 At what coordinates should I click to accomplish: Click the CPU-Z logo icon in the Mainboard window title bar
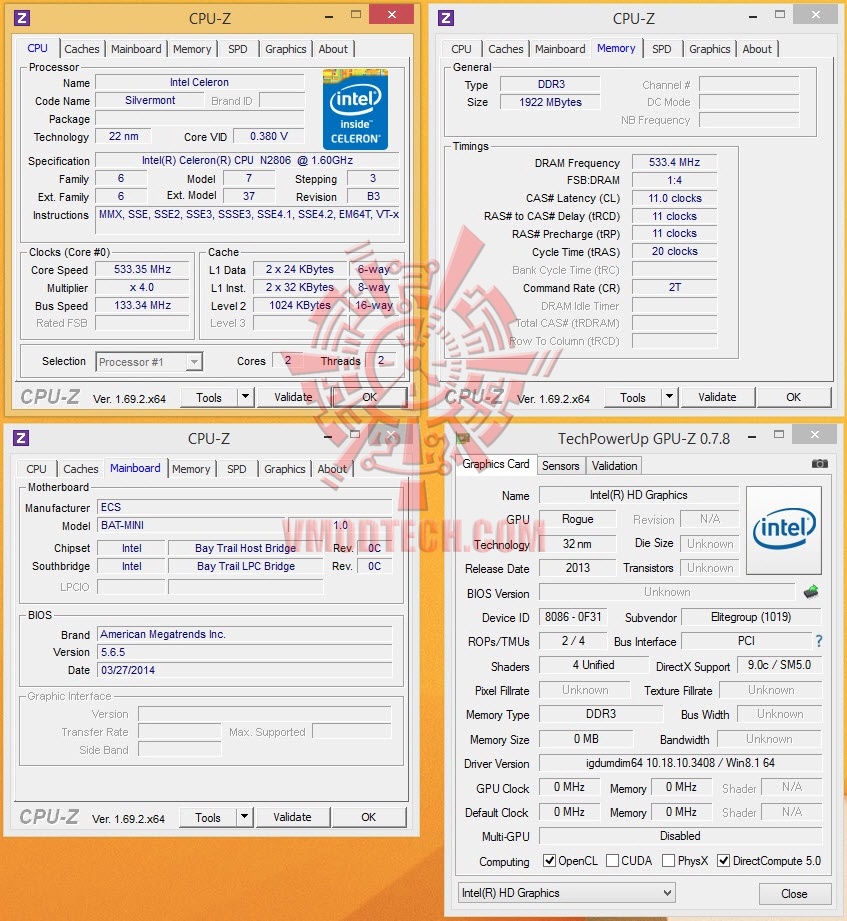[21, 438]
